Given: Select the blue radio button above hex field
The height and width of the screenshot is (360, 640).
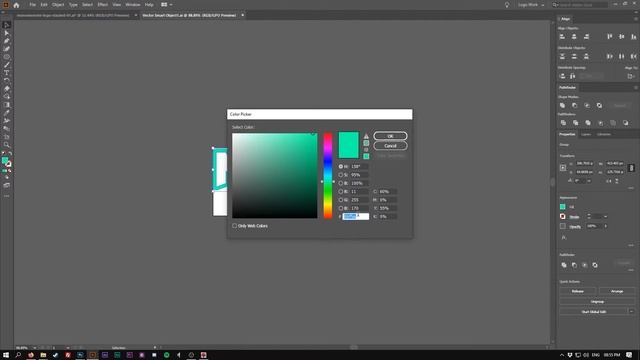Looking at the screenshot, I should pos(341,208).
